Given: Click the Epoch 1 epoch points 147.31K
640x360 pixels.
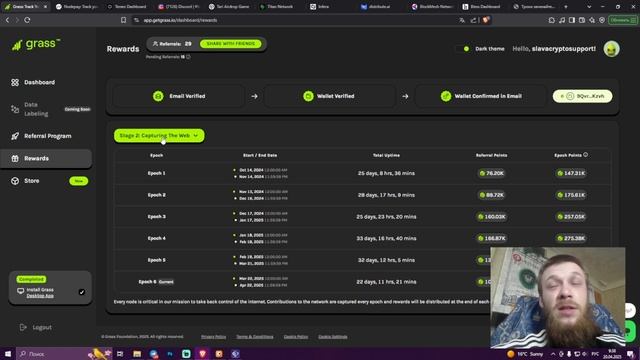Looking at the screenshot, I should (571, 173).
